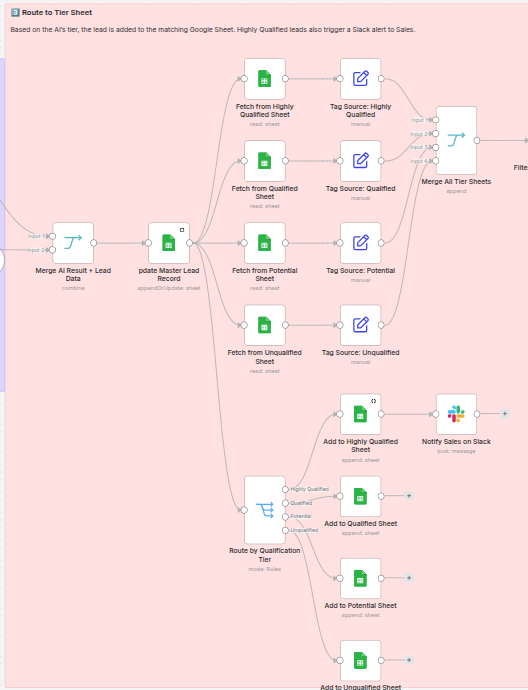Select the Tag Source: Potential edit node

360,243
